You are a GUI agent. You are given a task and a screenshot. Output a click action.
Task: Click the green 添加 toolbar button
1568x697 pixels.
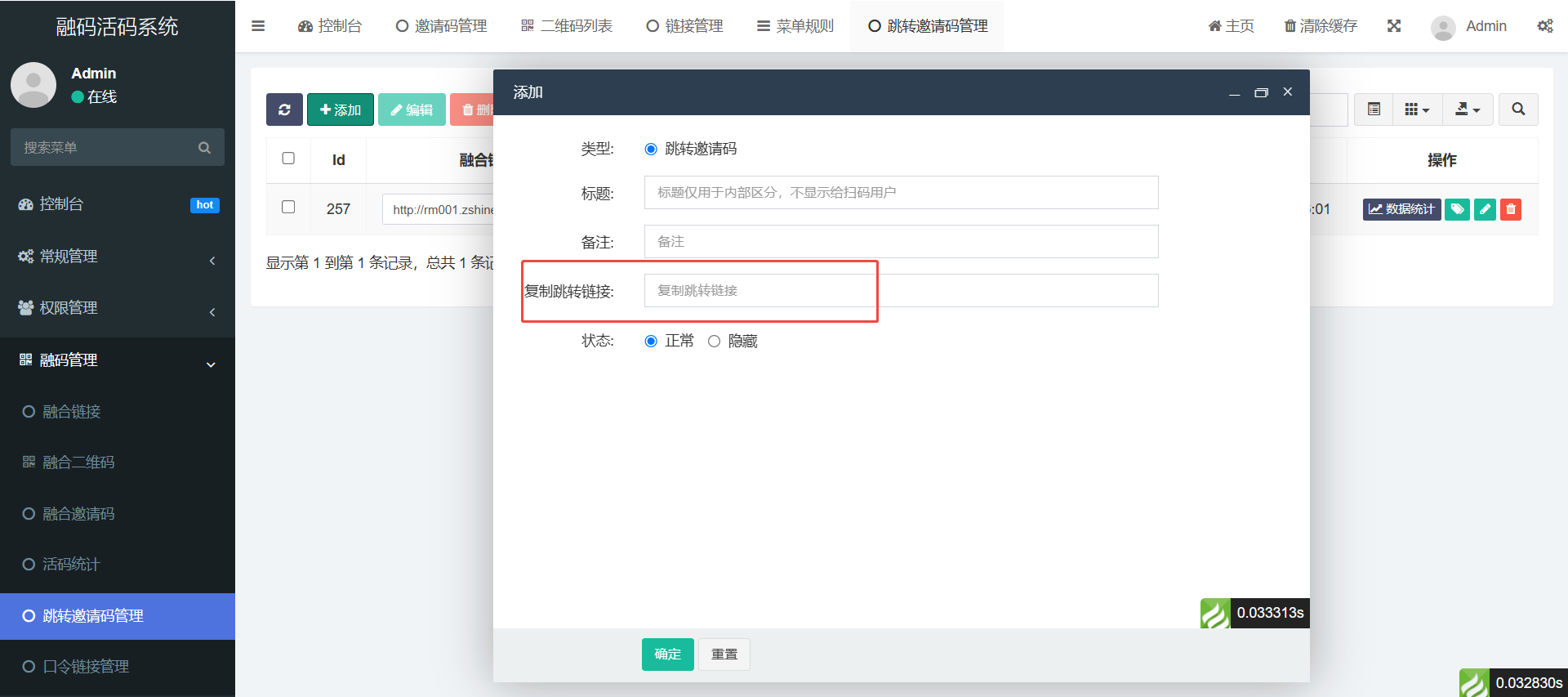click(x=341, y=109)
